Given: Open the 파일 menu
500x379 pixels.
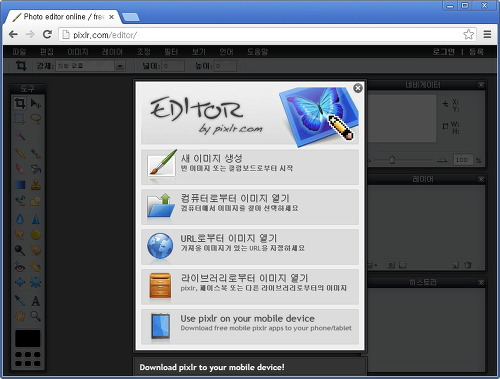Looking at the screenshot, I should 19,52.
